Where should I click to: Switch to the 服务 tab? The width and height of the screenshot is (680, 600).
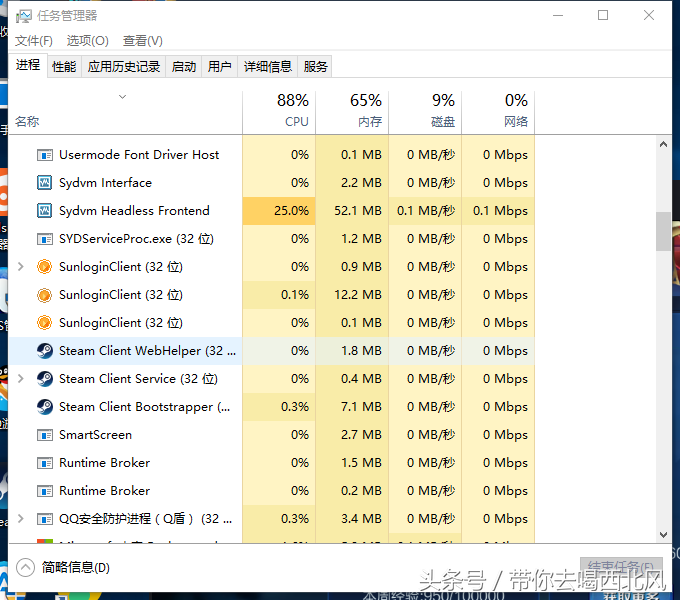click(315, 67)
